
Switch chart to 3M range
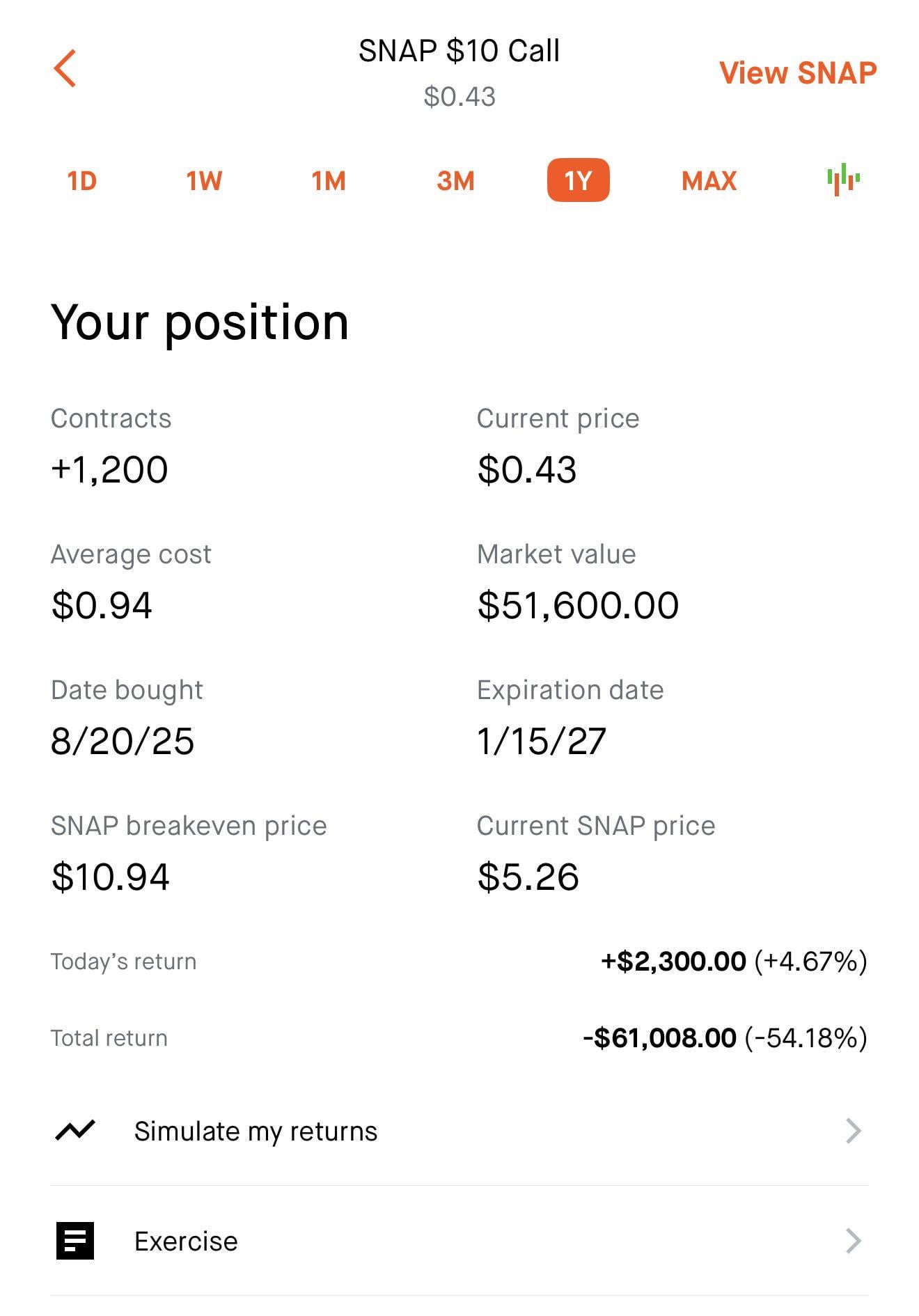pos(455,181)
